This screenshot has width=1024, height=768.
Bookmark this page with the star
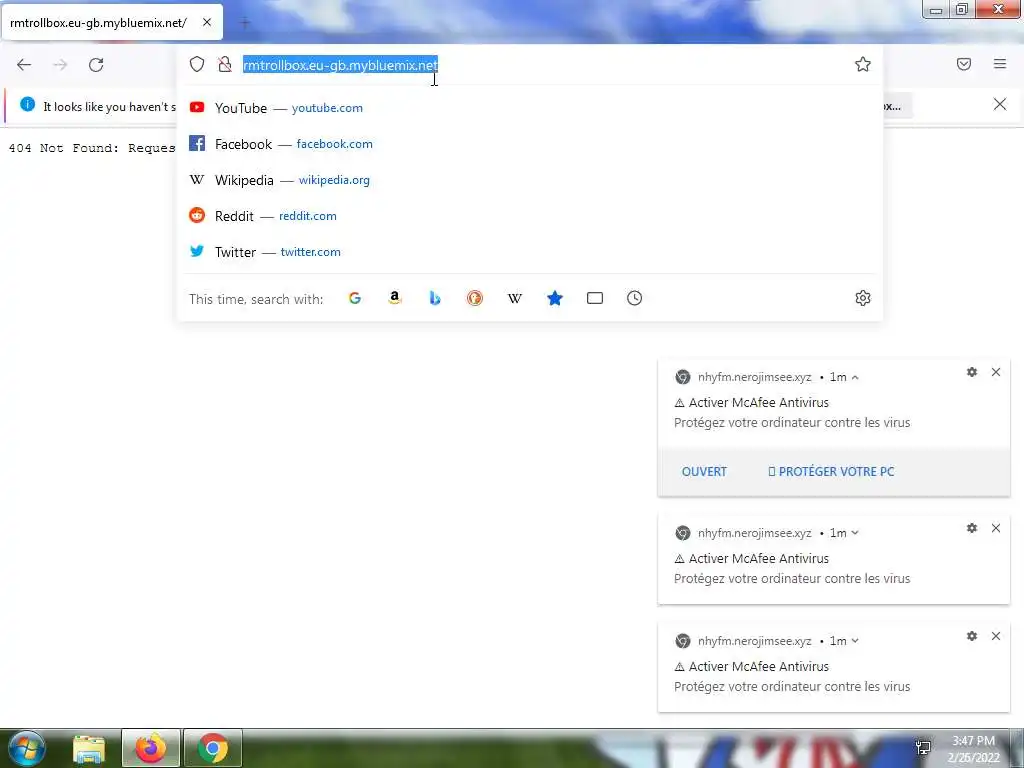863,64
